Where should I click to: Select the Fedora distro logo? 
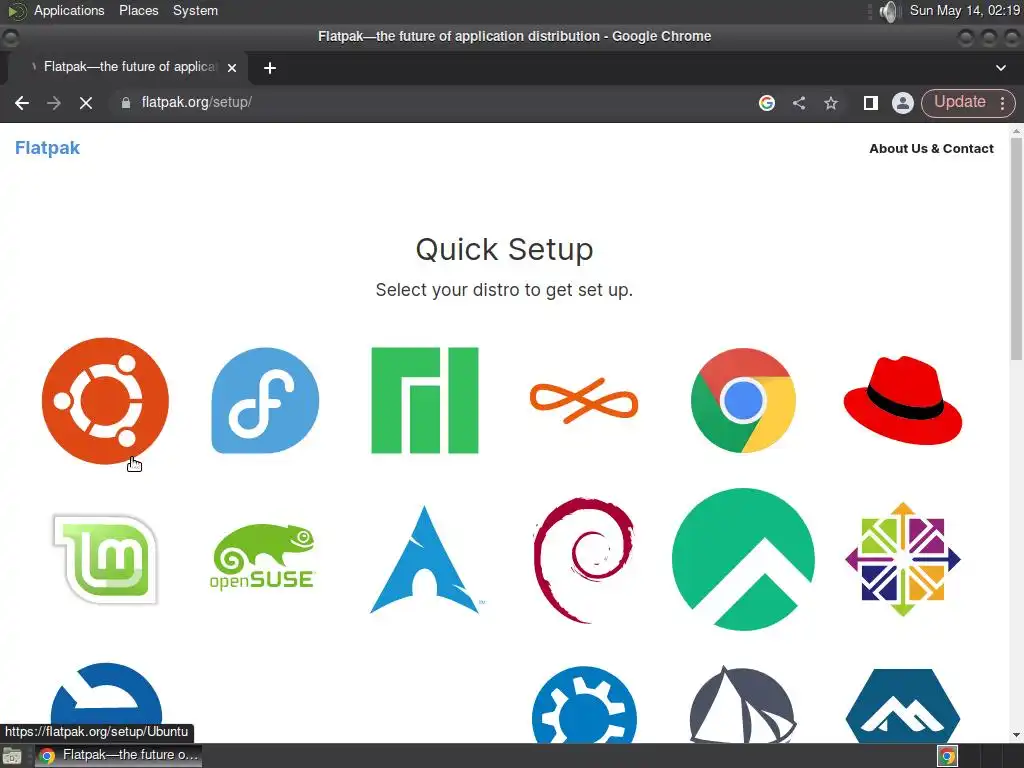[265, 400]
